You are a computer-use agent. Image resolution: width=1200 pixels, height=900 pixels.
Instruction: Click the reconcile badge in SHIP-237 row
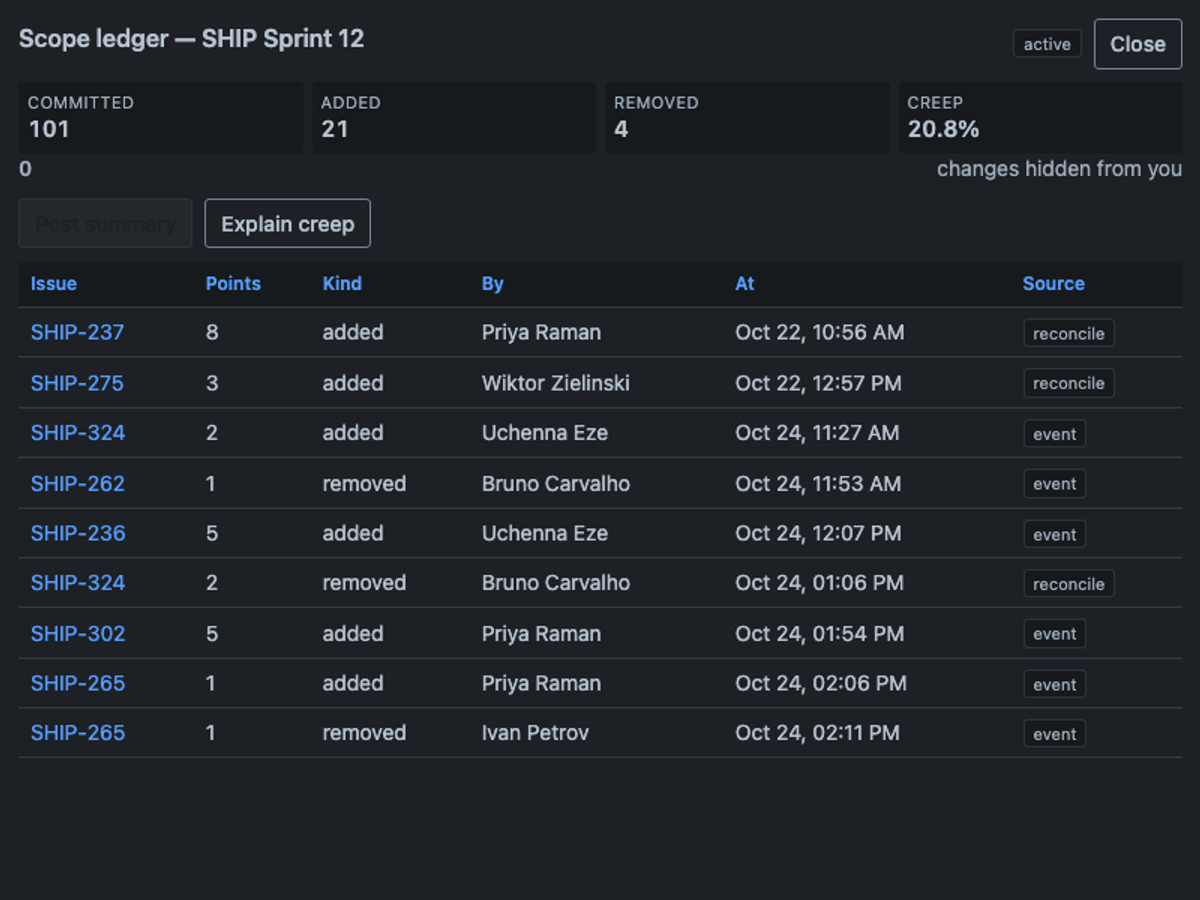pyautogui.click(x=1068, y=333)
